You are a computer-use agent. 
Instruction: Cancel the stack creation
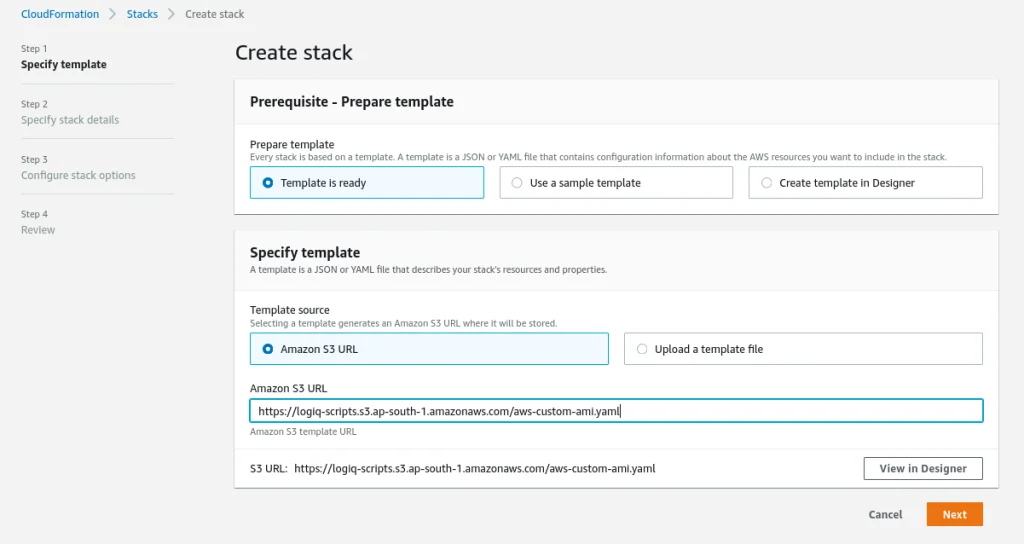tap(885, 515)
